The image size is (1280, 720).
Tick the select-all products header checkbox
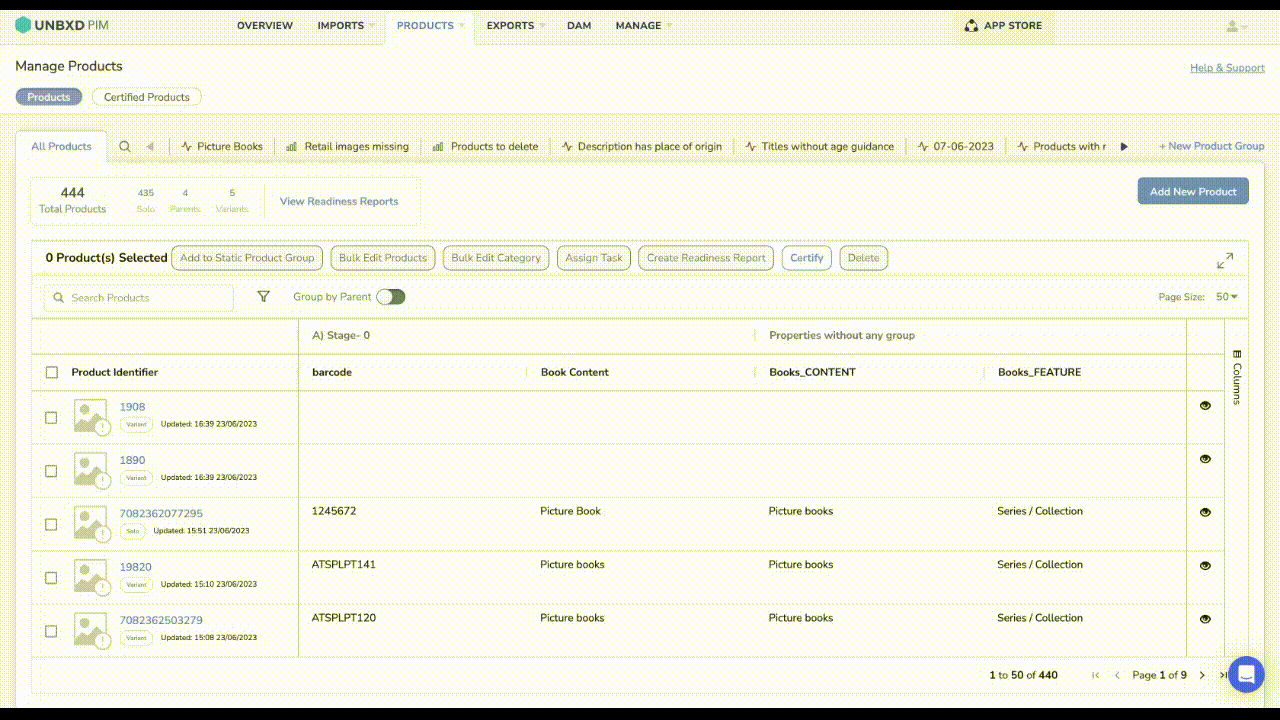(52, 373)
